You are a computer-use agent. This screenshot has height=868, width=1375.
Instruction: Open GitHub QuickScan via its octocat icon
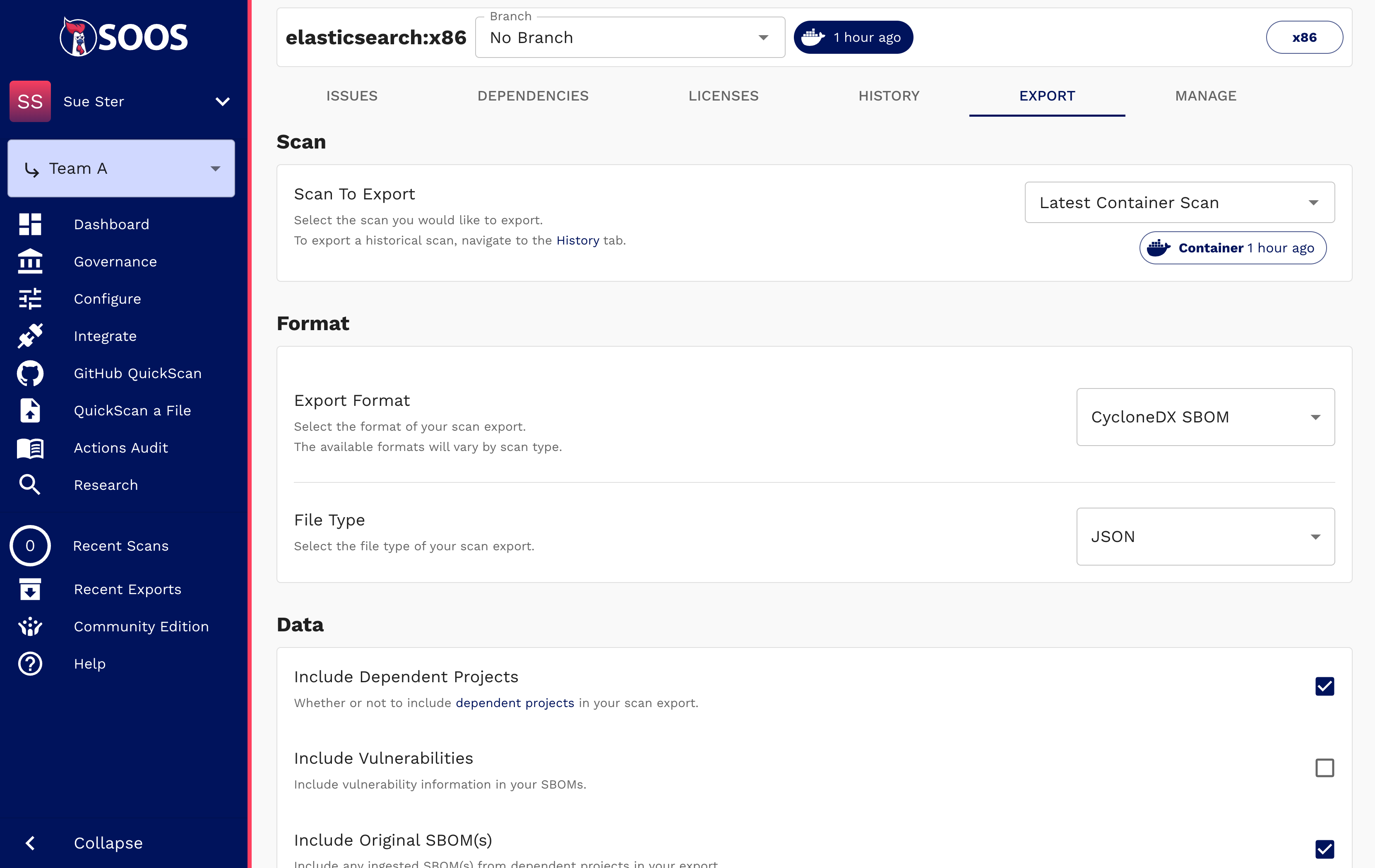pos(30,373)
